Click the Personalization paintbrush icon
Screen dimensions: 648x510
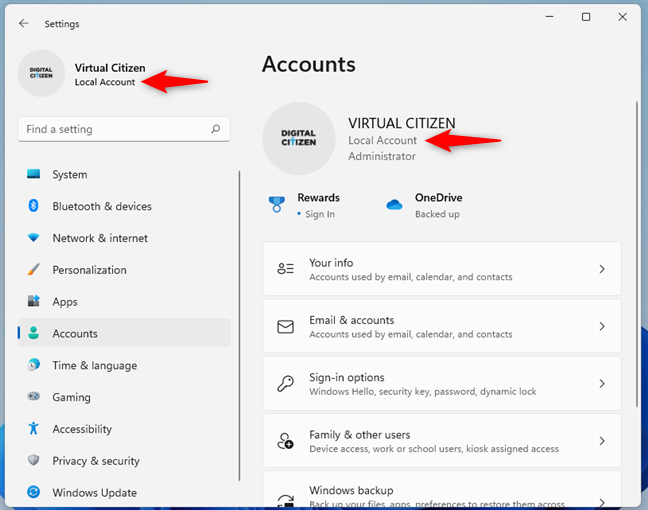33,269
